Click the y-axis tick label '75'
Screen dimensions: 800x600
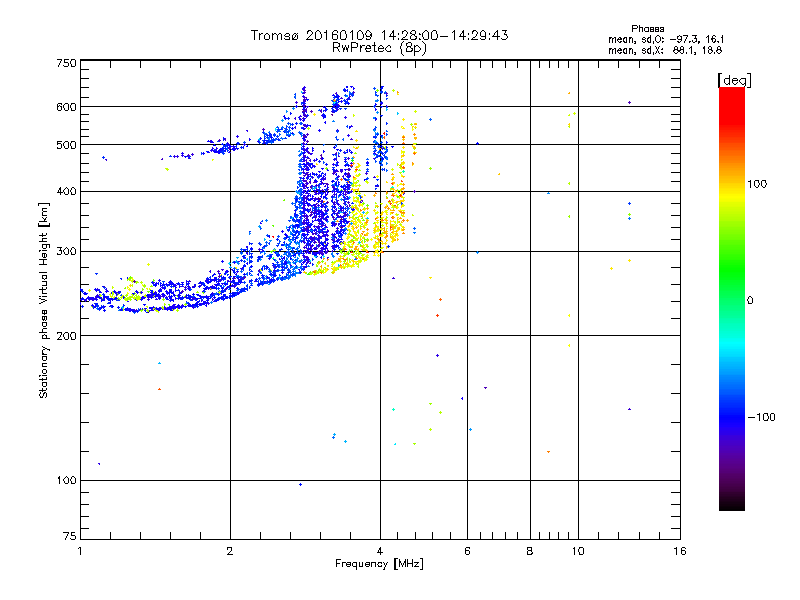coord(70,536)
